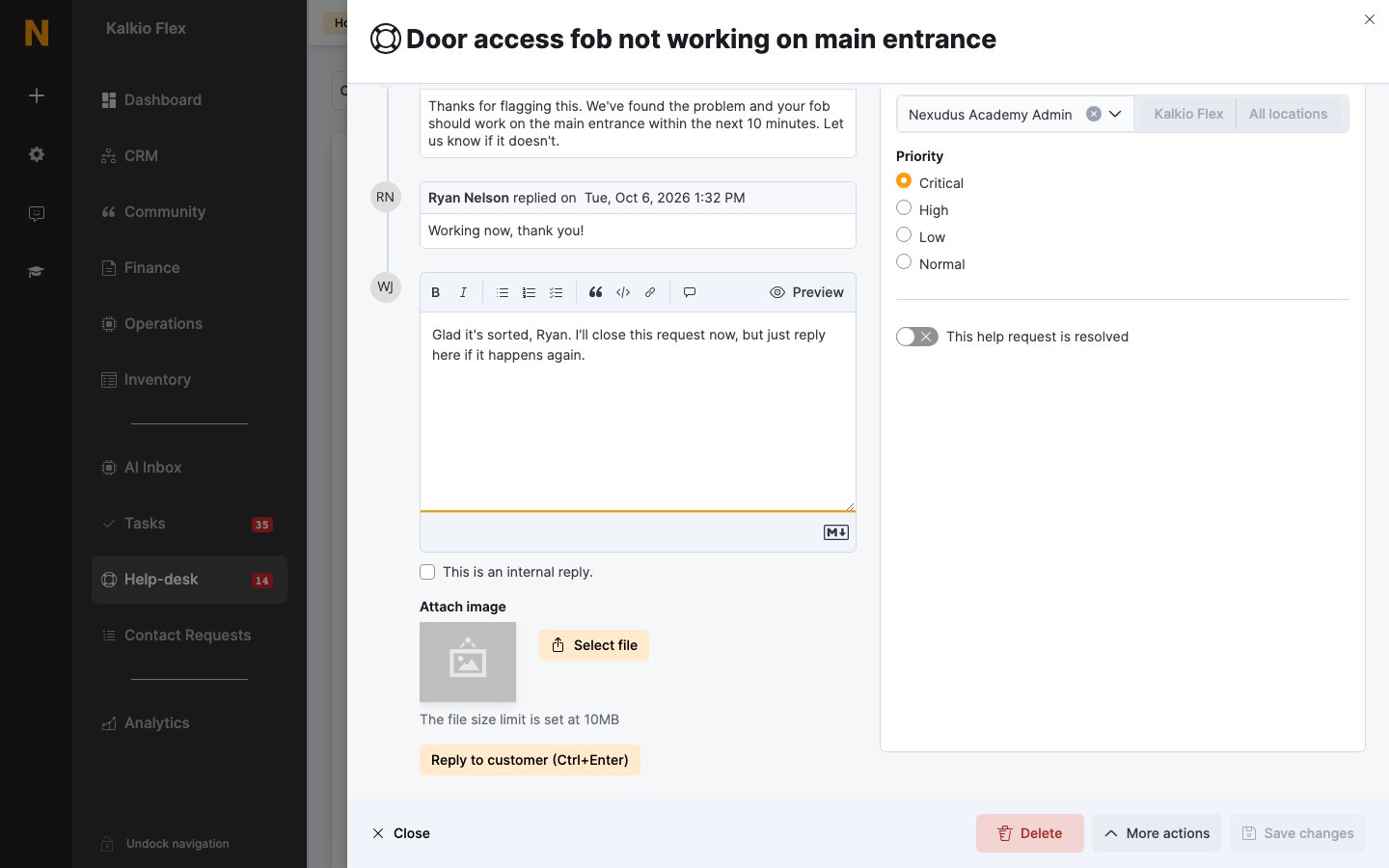Viewport: 1389px width, 868px height.
Task: Open chat message icon in left rail
Action: (37, 213)
